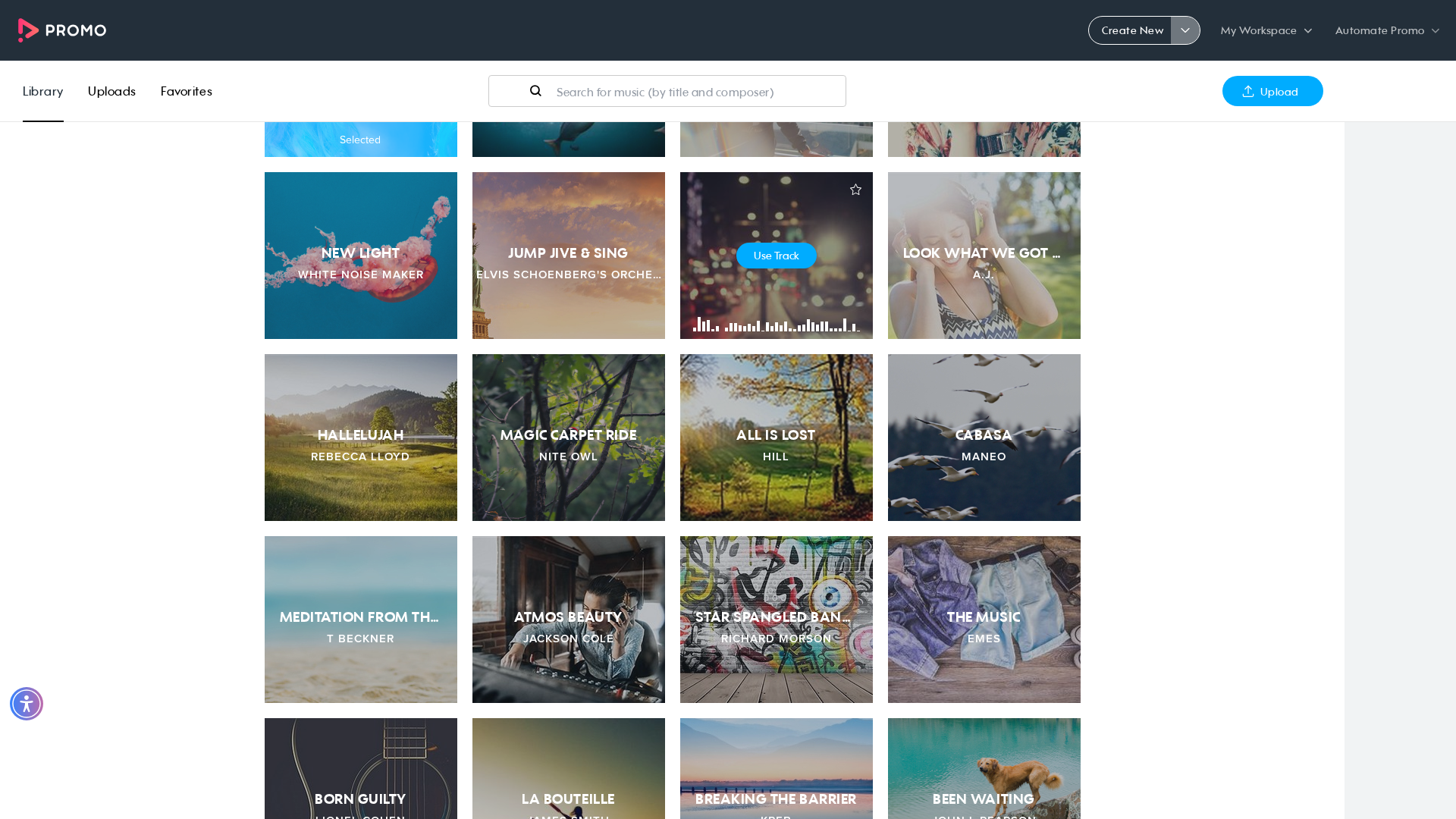Screen dimensions: 1456x819
Task: Switch to the Library tab
Action: click(x=42, y=91)
